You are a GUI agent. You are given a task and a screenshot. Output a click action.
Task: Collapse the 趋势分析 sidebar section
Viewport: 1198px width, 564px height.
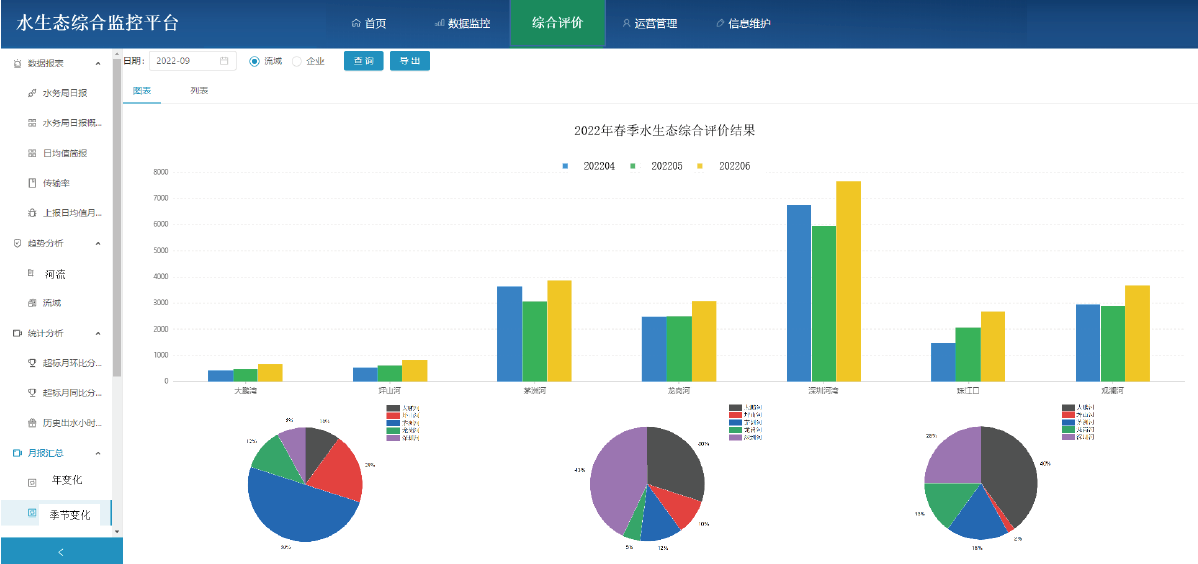pyautogui.click(x=98, y=243)
